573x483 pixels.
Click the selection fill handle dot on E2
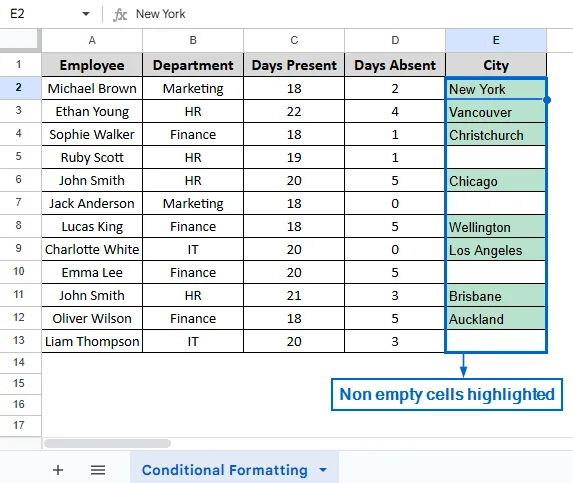[547, 100]
